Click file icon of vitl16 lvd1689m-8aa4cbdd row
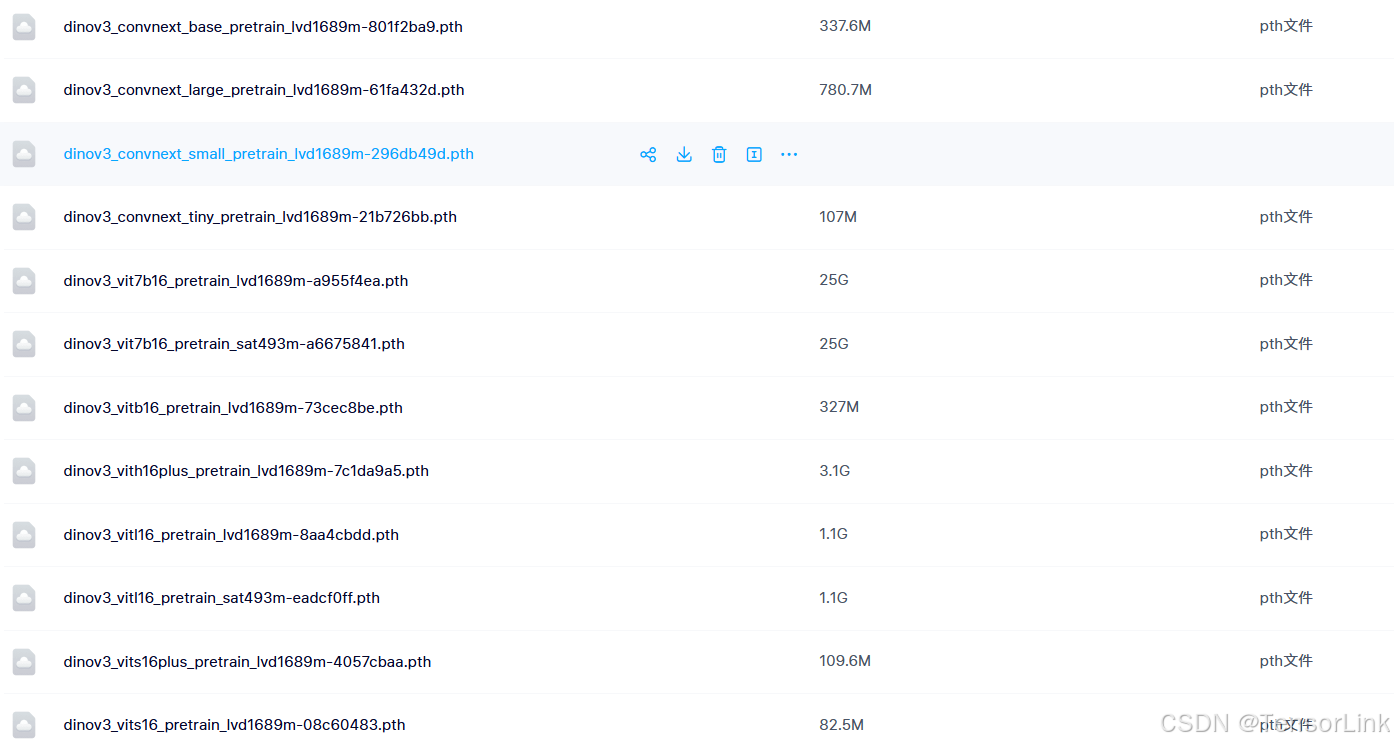1394x746 pixels. (x=24, y=535)
